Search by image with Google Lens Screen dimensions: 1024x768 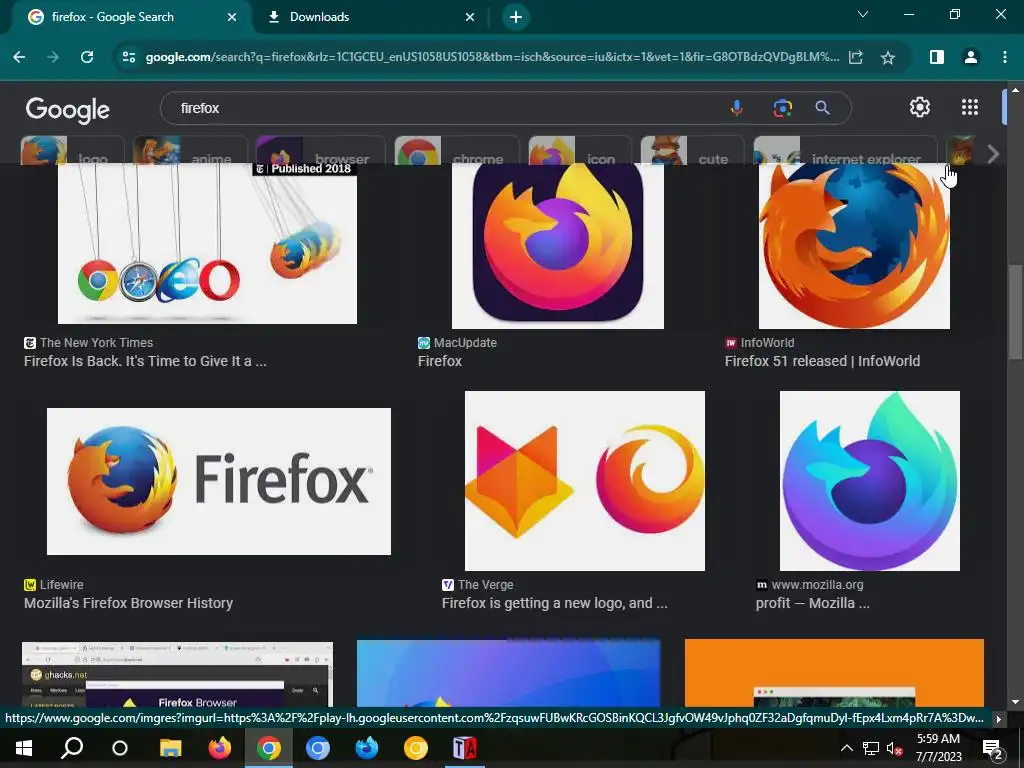[x=782, y=108]
